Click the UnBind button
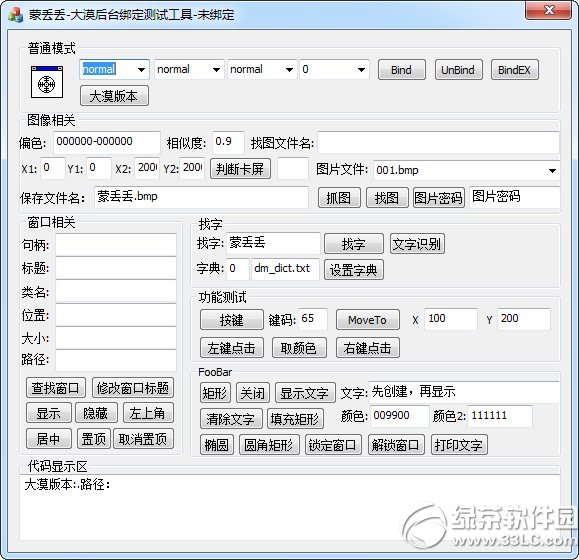This screenshot has width=579, height=560. point(458,70)
